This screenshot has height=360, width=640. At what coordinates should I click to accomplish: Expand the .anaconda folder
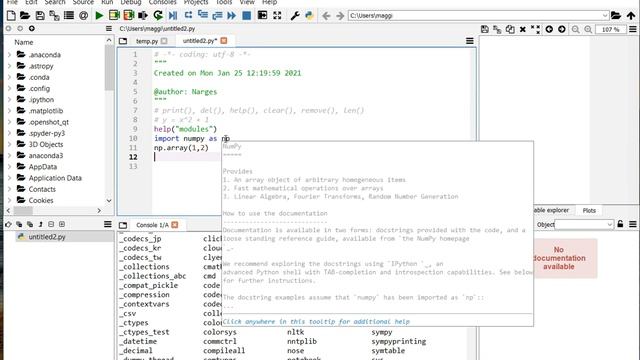(x=9, y=55)
